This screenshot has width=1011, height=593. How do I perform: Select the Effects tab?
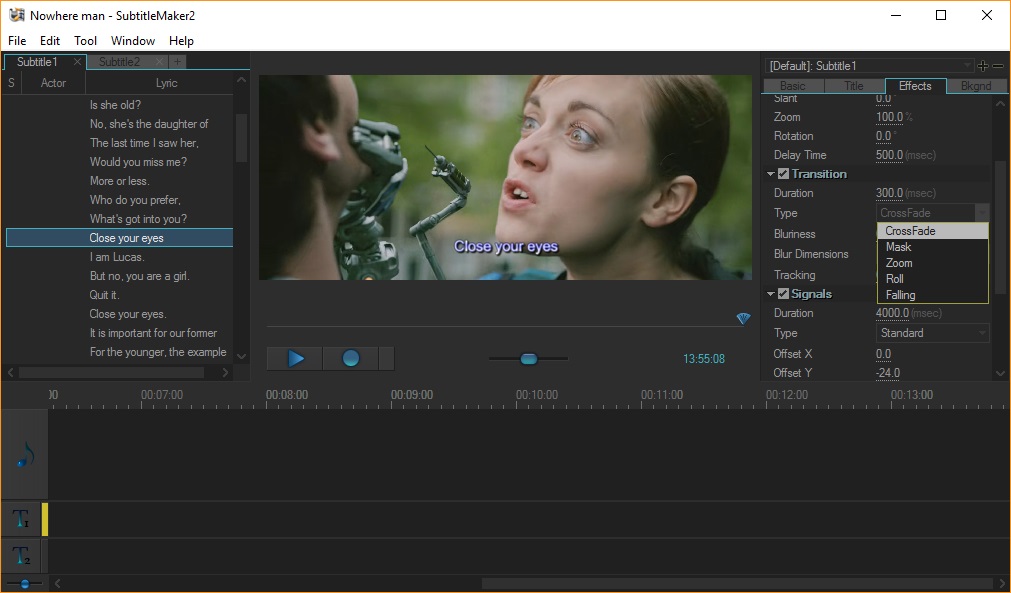[915, 86]
